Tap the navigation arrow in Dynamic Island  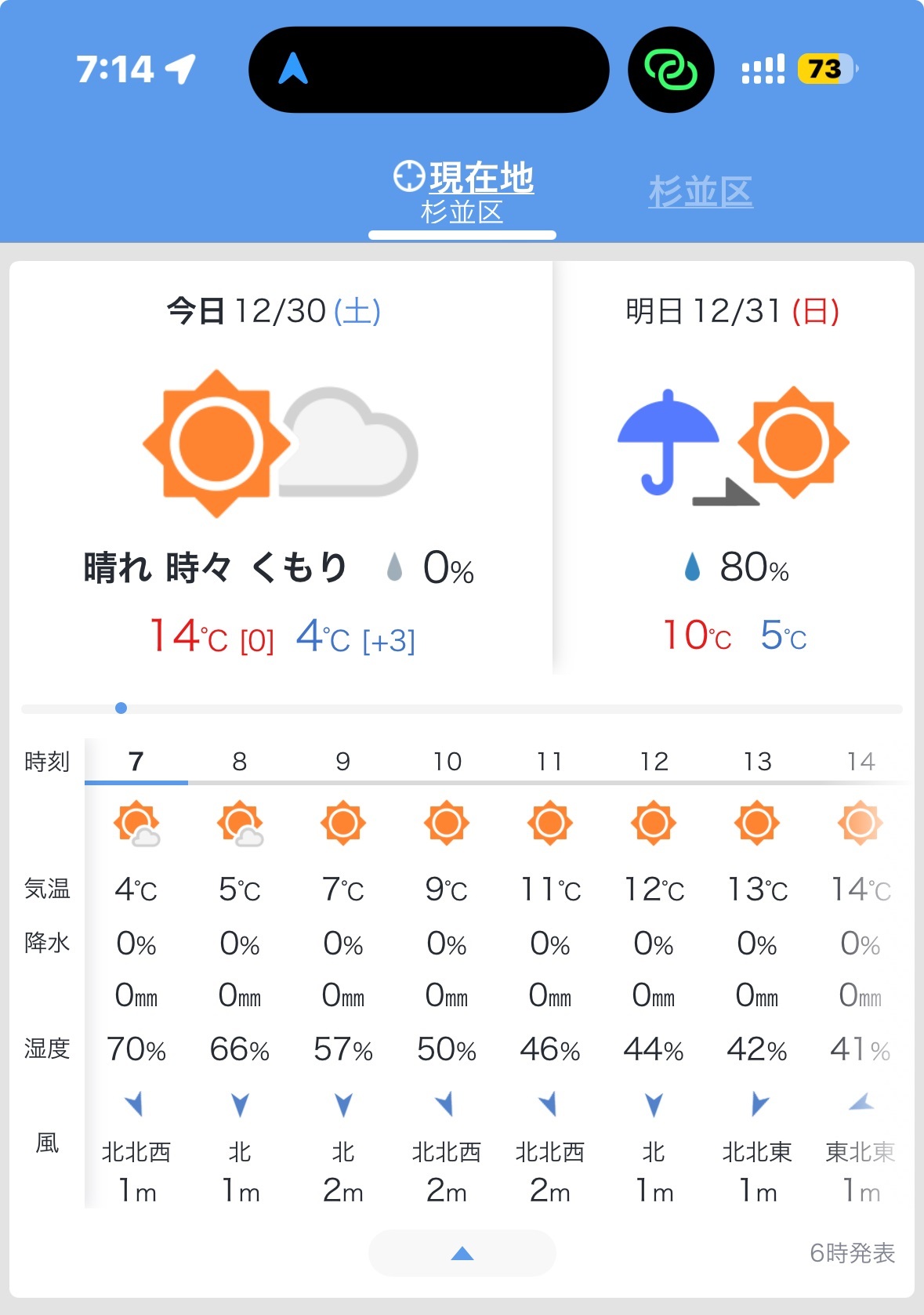[293, 68]
